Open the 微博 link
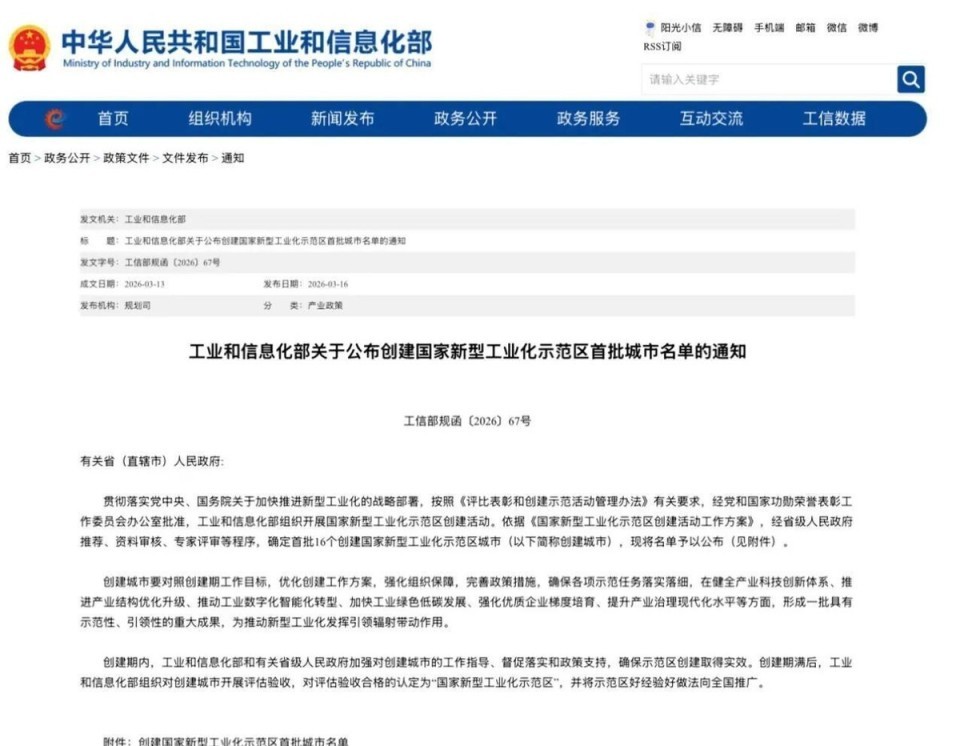 (868, 28)
